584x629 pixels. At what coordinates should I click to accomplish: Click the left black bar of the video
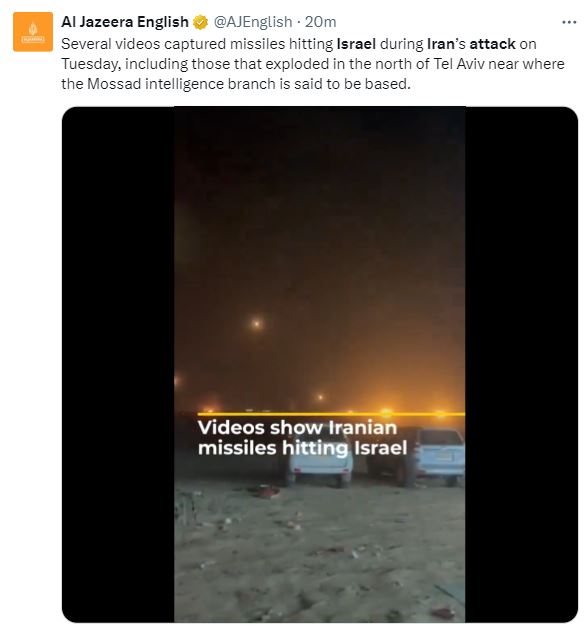point(118,364)
